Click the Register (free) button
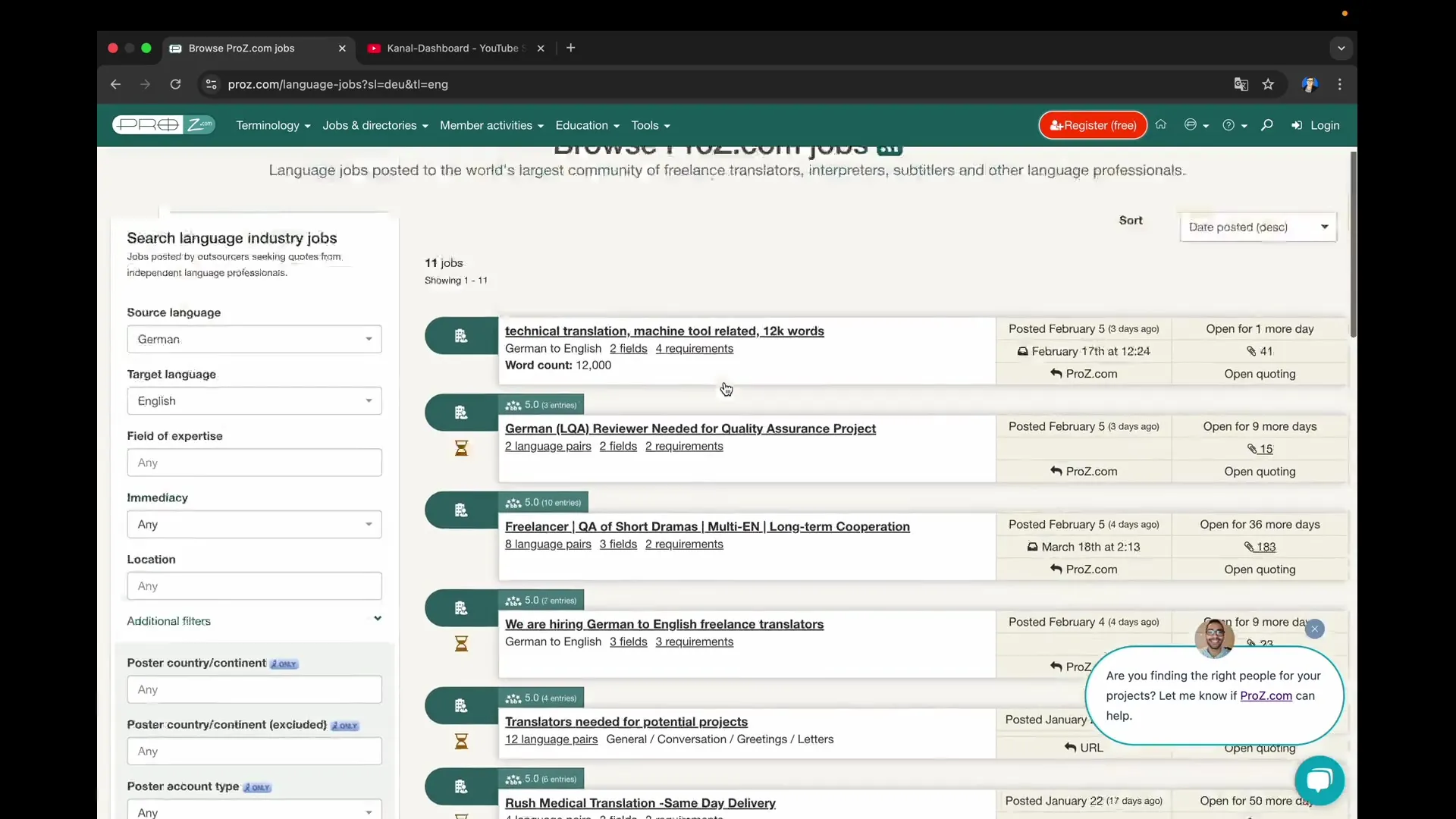The height and width of the screenshot is (819, 1456). tap(1093, 125)
